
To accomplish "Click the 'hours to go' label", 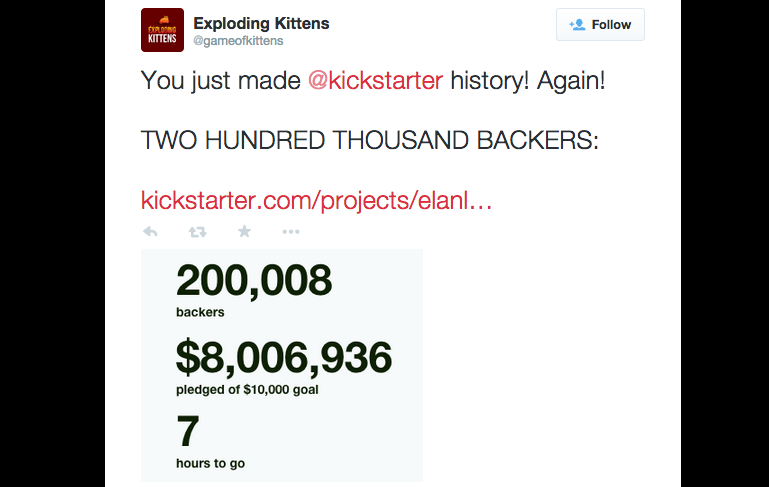I will [x=210, y=463].
